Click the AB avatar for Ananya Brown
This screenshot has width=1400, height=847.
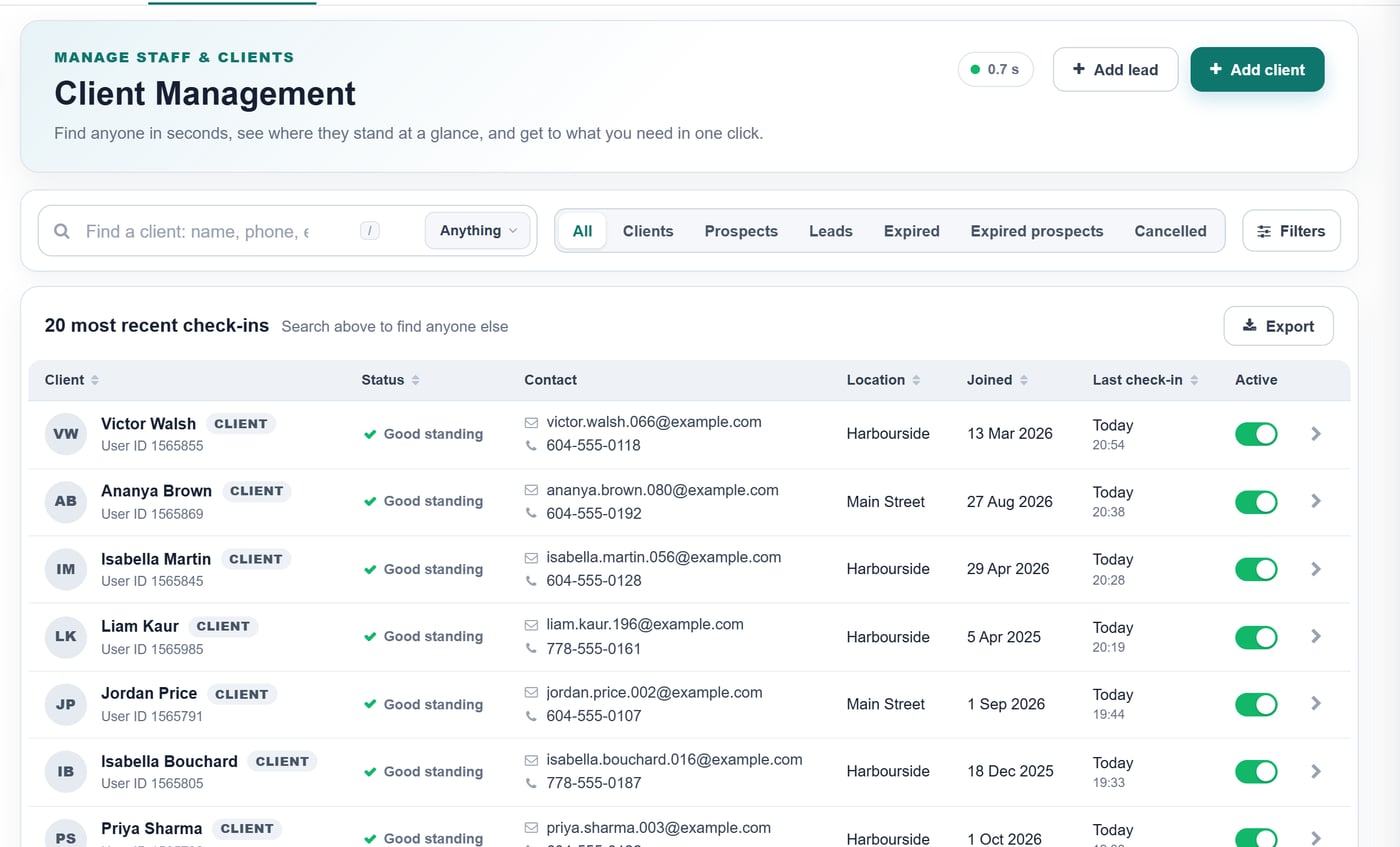coord(66,501)
